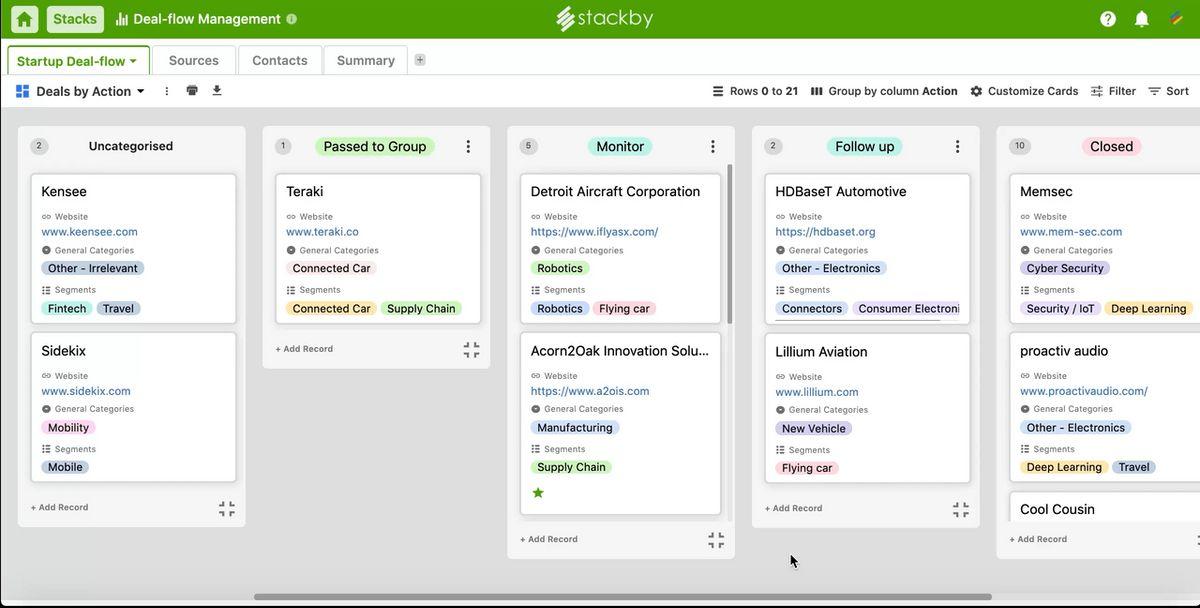Click the home icon button
1200x608 pixels.
coord(24,19)
